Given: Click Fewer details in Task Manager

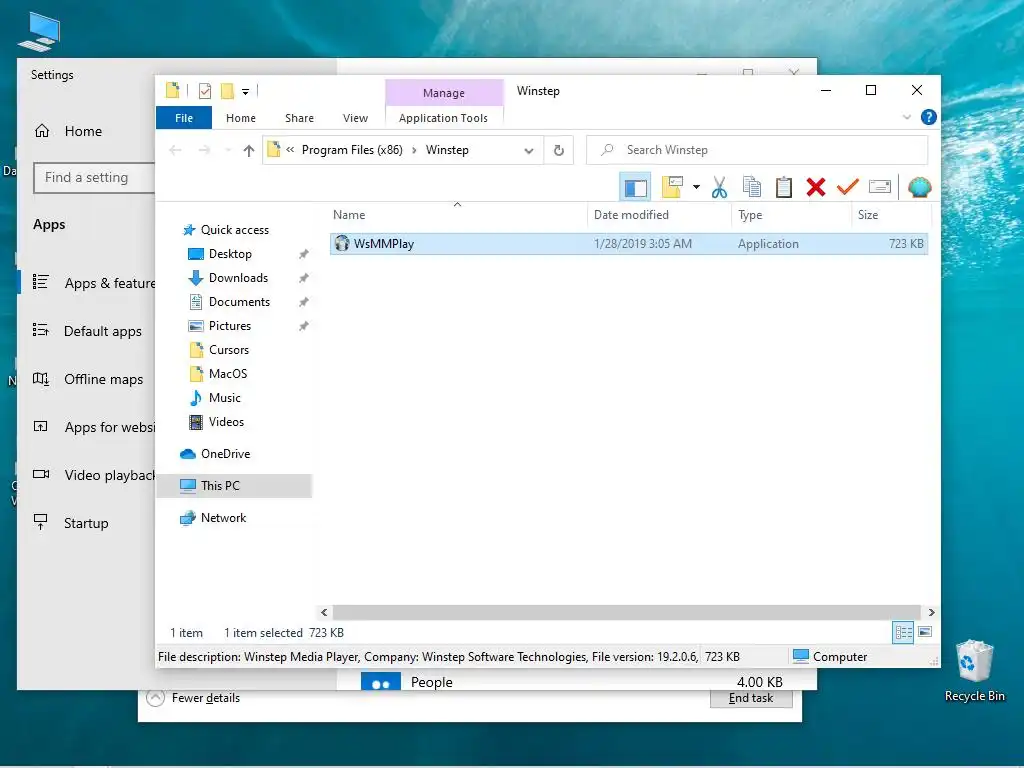Looking at the screenshot, I should click(x=206, y=698).
